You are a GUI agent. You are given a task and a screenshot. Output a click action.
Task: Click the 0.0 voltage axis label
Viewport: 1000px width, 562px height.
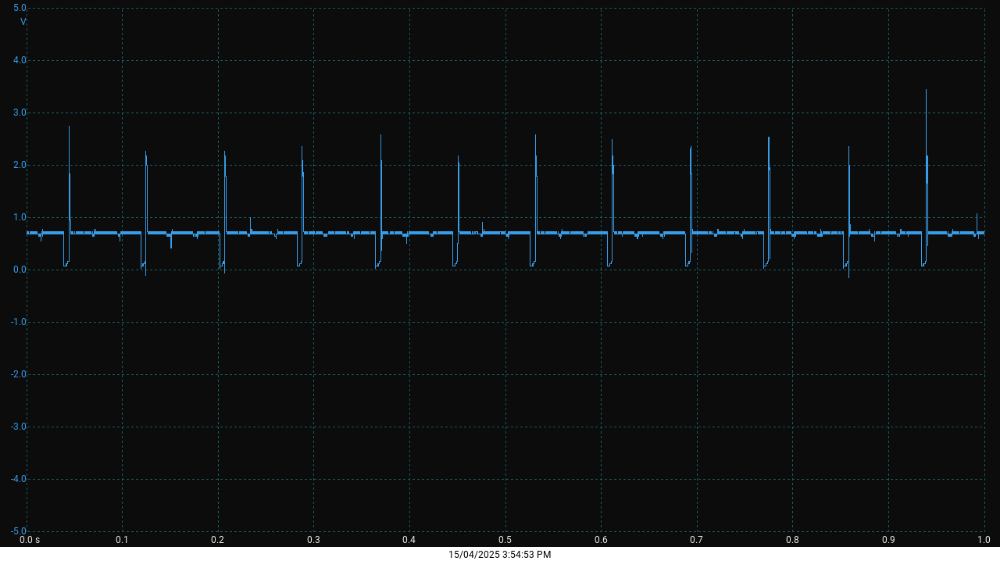click(x=20, y=270)
